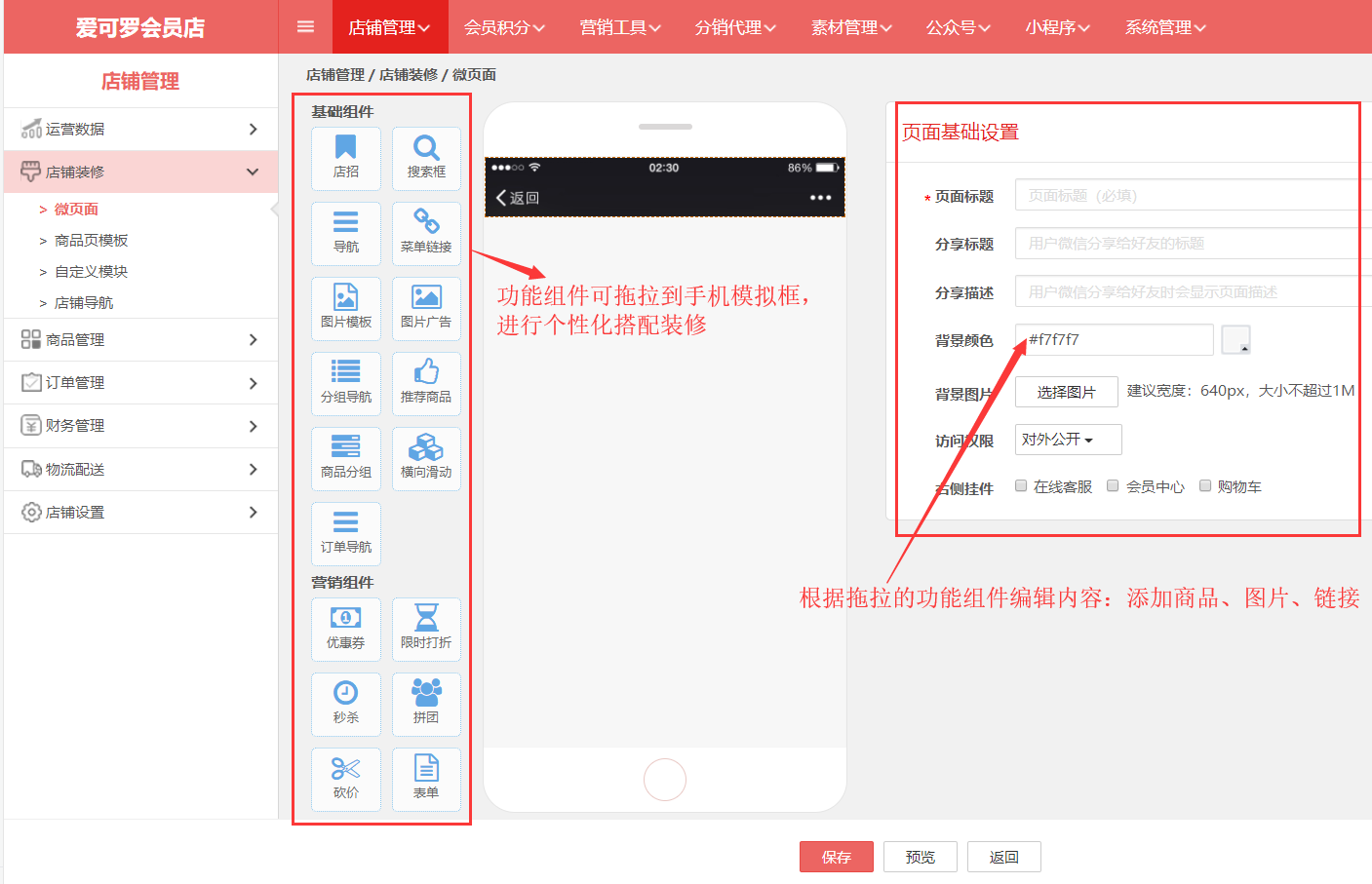The width and height of the screenshot is (1372, 884).
Task: Click the 保存 button
Action: [836, 857]
